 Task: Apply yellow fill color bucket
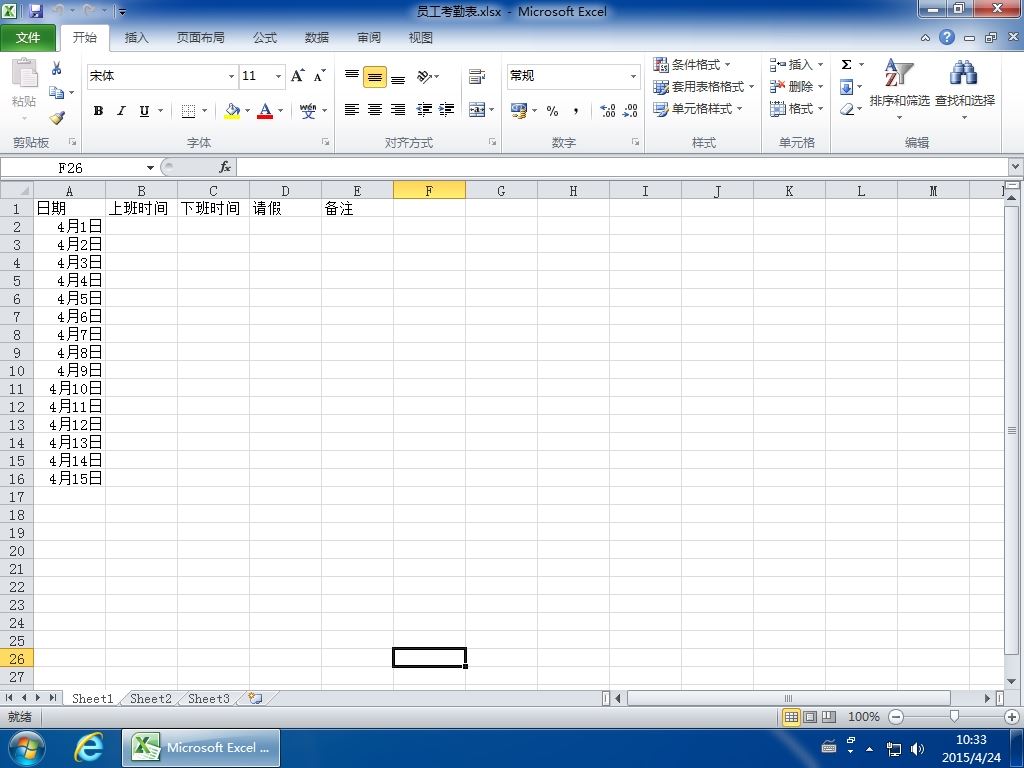[x=232, y=110]
